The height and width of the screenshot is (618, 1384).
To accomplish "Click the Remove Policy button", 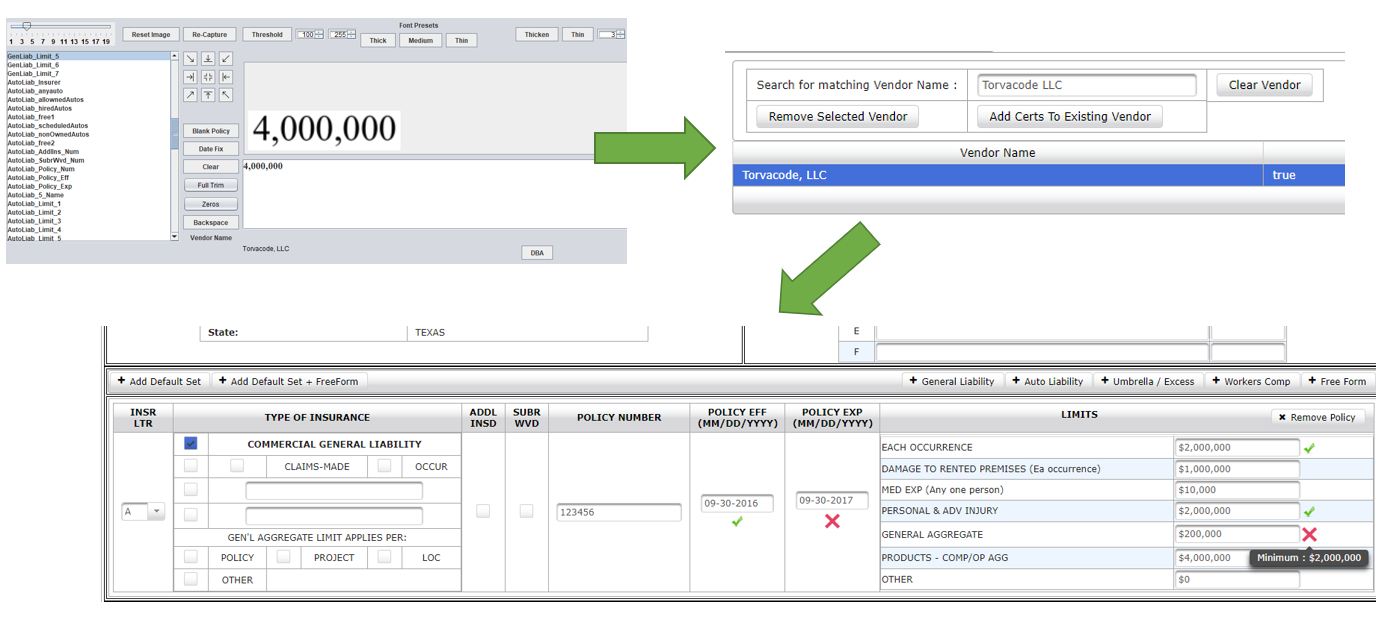I will coord(1316,417).
